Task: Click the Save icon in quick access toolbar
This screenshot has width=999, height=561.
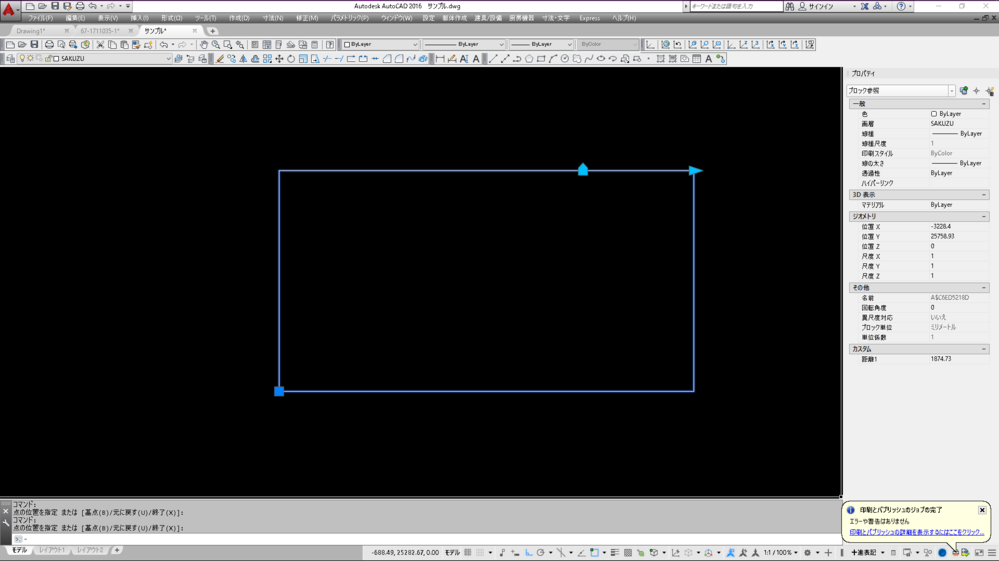Action: tap(55, 6)
